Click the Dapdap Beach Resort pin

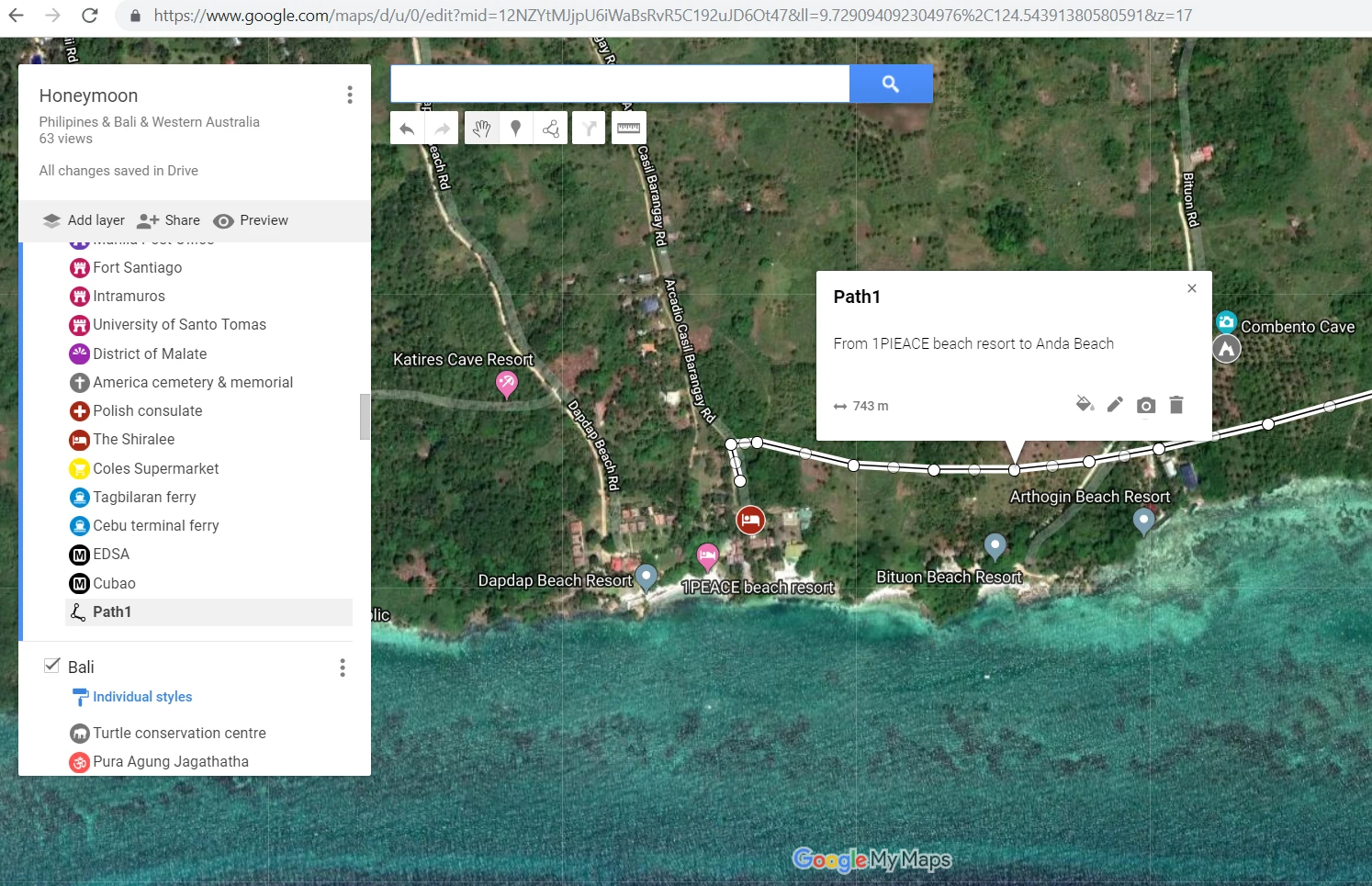[647, 578]
